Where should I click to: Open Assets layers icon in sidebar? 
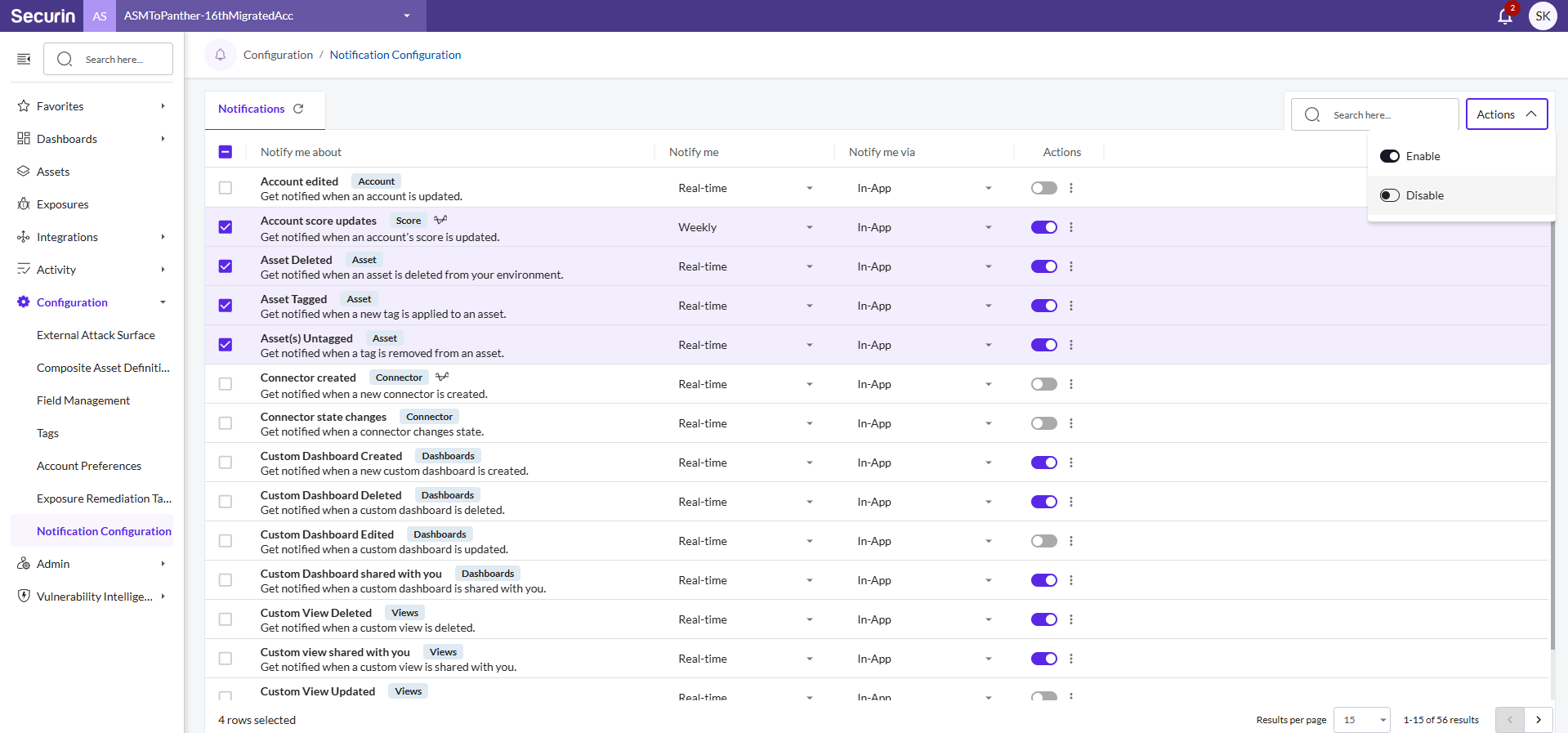click(24, 172)
